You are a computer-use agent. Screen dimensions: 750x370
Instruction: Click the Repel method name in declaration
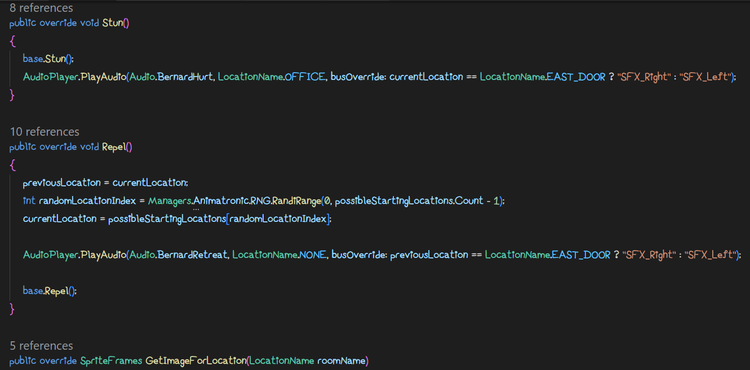tap(114, 147)
